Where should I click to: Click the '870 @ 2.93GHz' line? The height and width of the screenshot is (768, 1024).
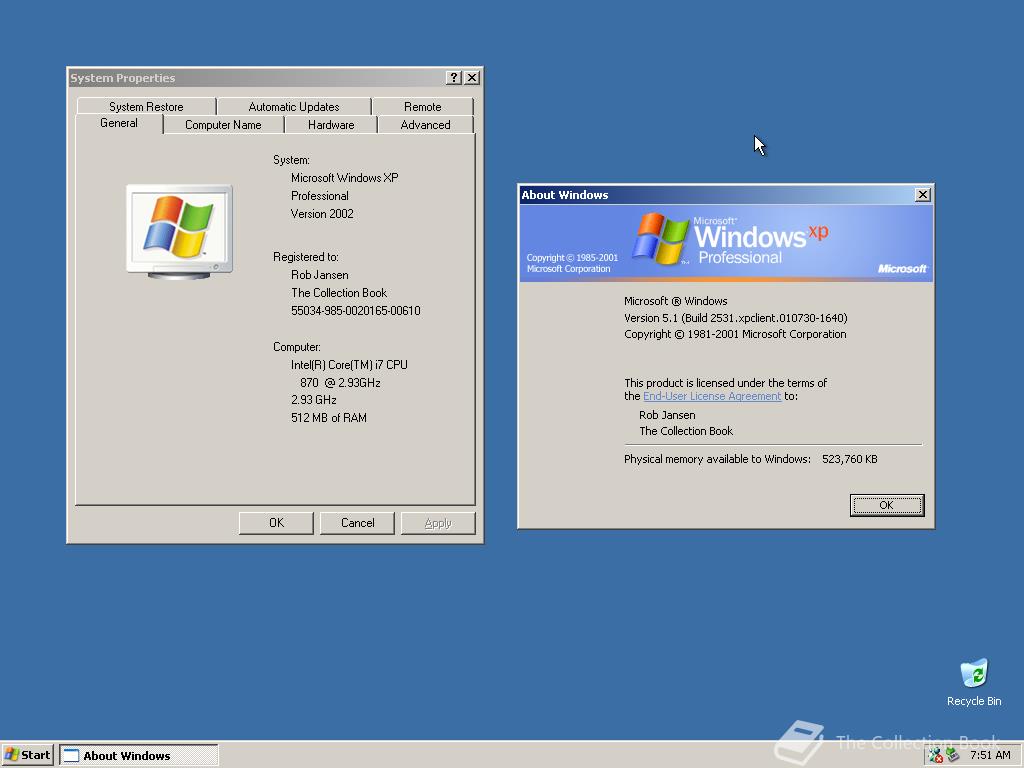340,383
